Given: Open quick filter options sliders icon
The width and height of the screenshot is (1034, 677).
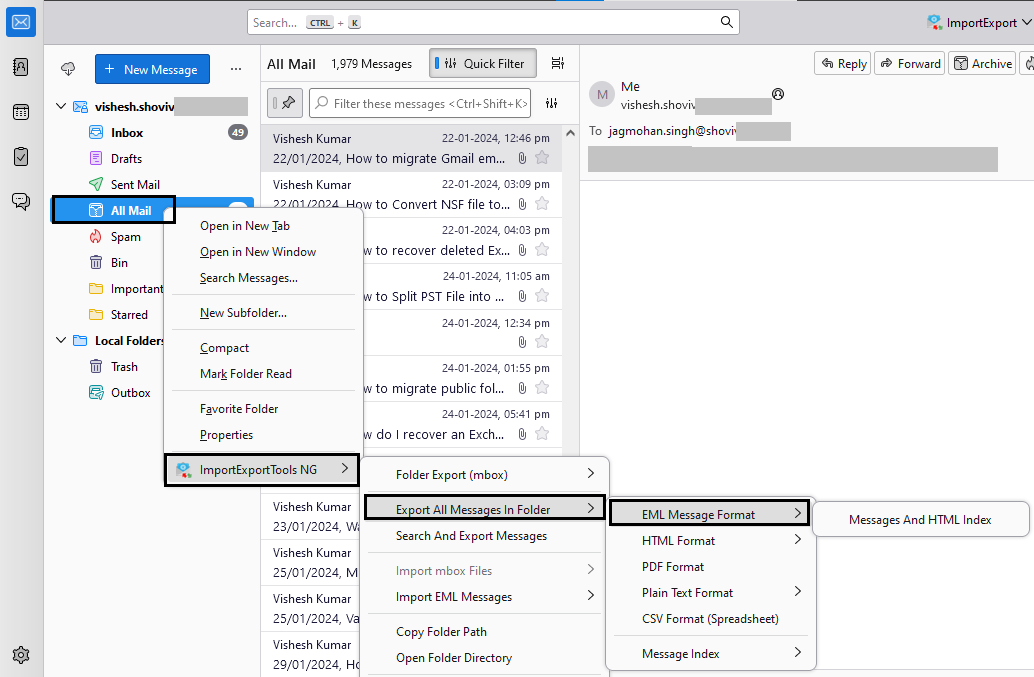Looking at the screenshot, I should point(551,103).
